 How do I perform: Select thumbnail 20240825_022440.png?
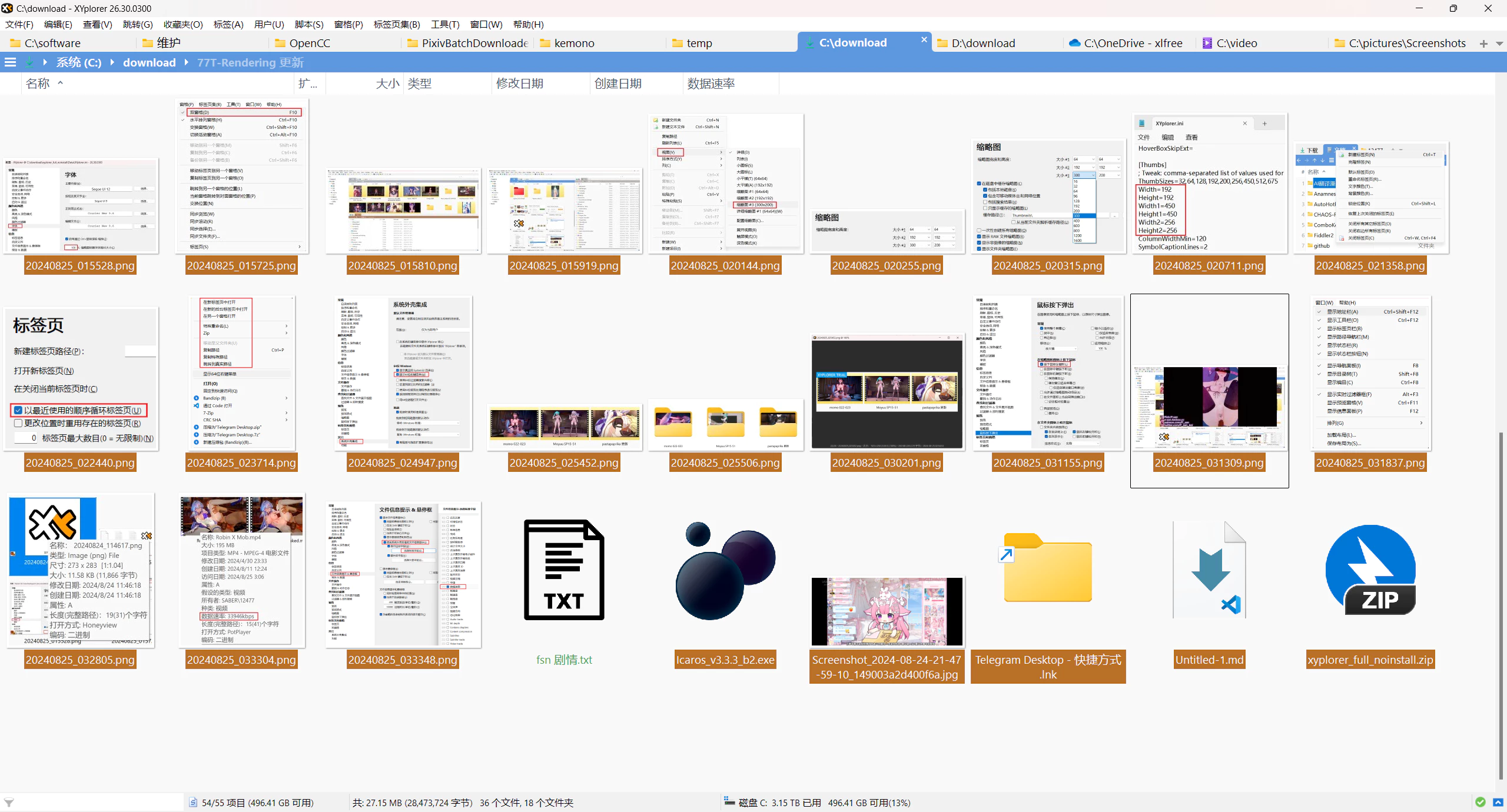pos(80,379)
